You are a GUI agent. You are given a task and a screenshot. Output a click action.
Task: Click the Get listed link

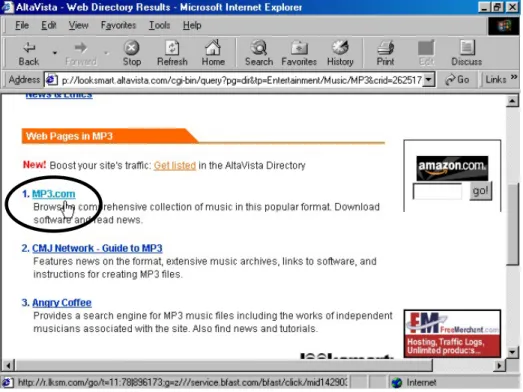coord(175,165)
